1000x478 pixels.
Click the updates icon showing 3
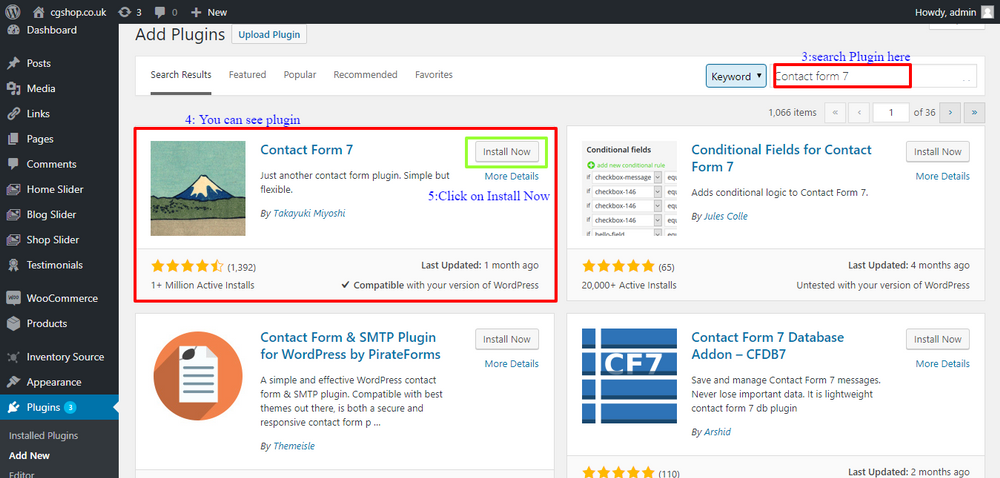125,12
